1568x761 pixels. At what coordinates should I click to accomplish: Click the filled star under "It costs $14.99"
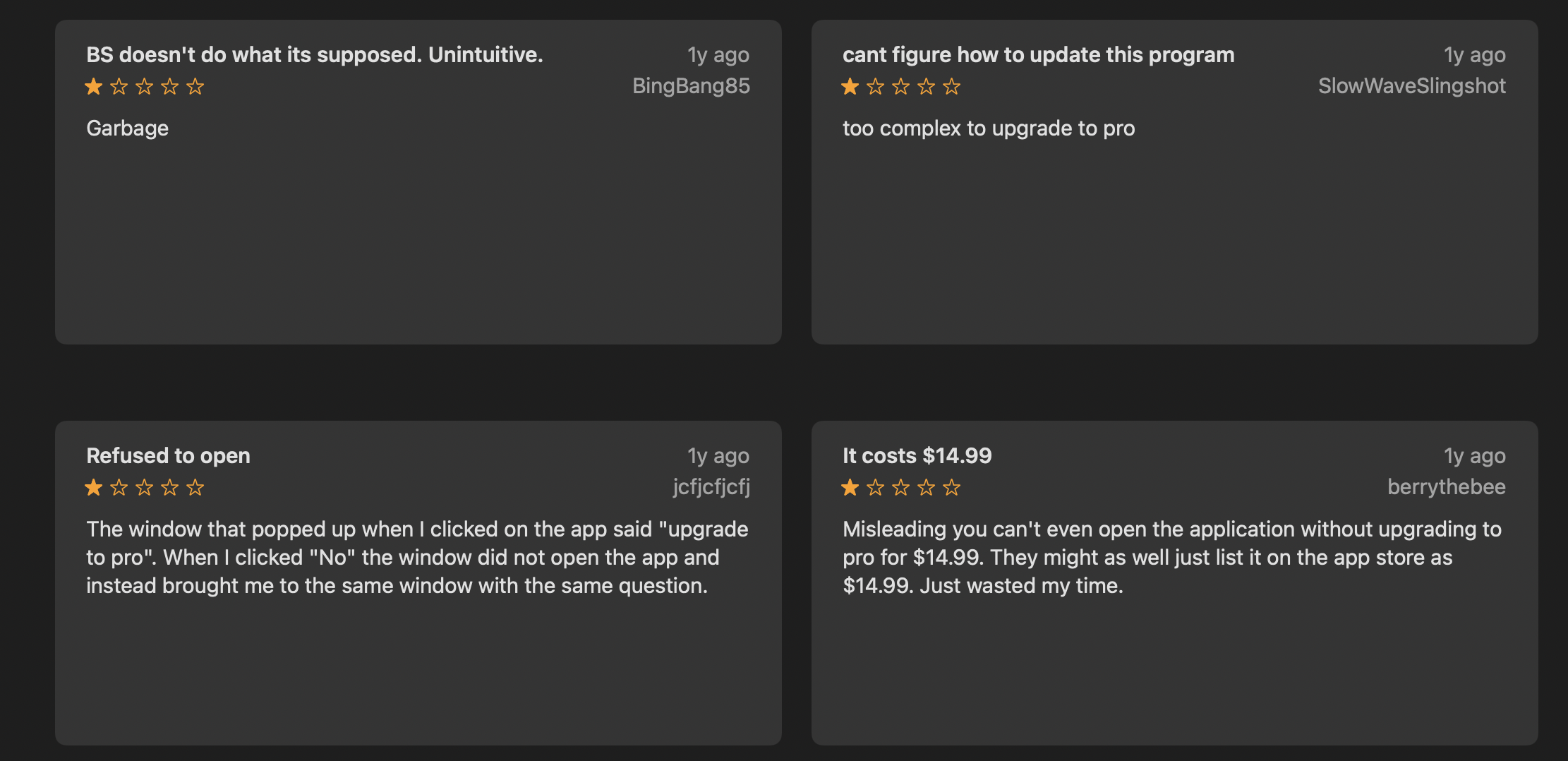850,488
